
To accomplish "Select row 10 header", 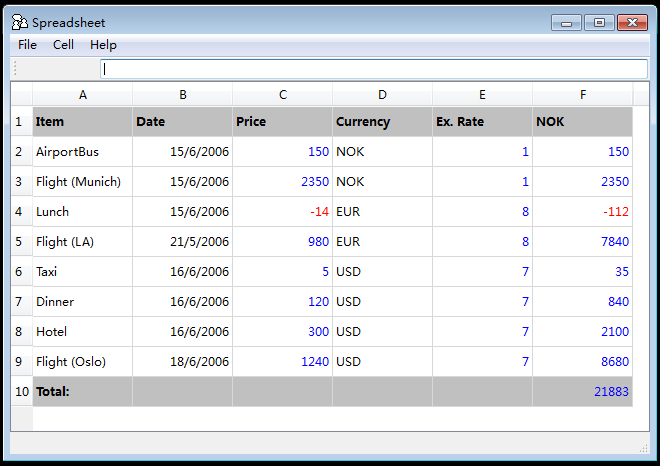I will coord(21,391).
